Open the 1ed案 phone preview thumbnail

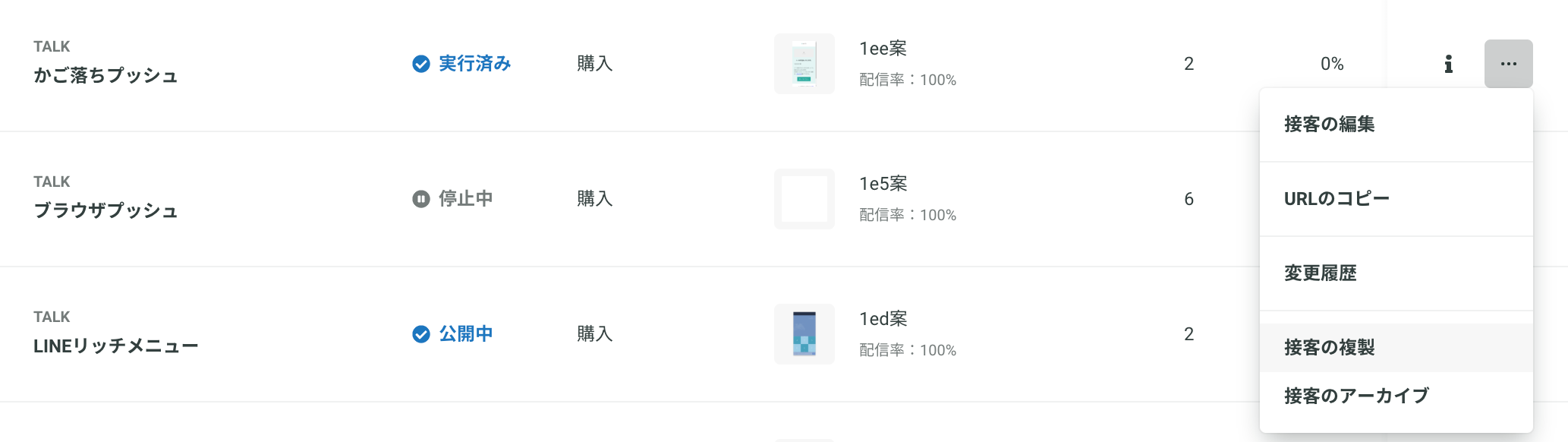(x=804, y=334)
